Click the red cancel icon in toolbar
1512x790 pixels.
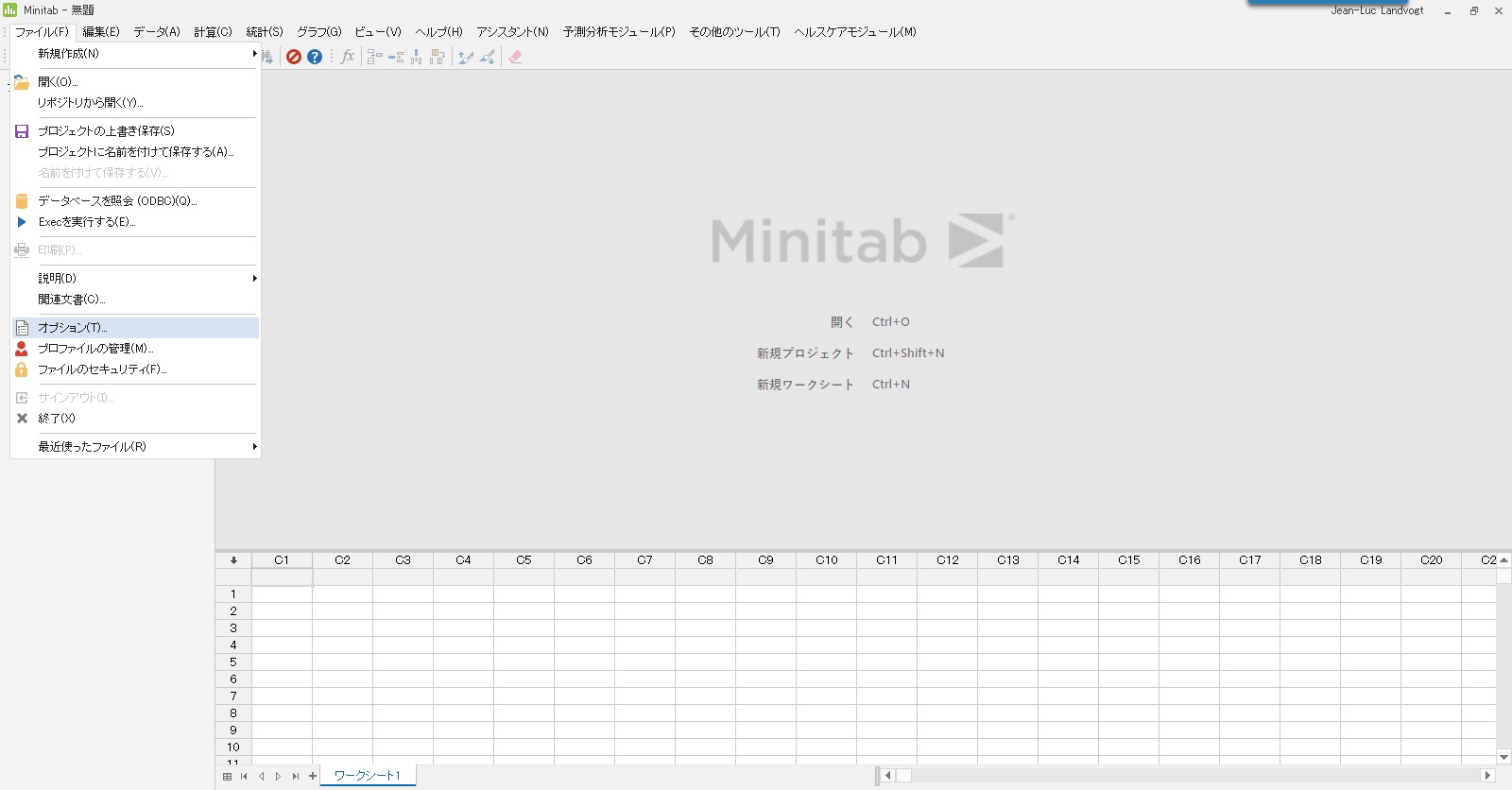point(294,57)
